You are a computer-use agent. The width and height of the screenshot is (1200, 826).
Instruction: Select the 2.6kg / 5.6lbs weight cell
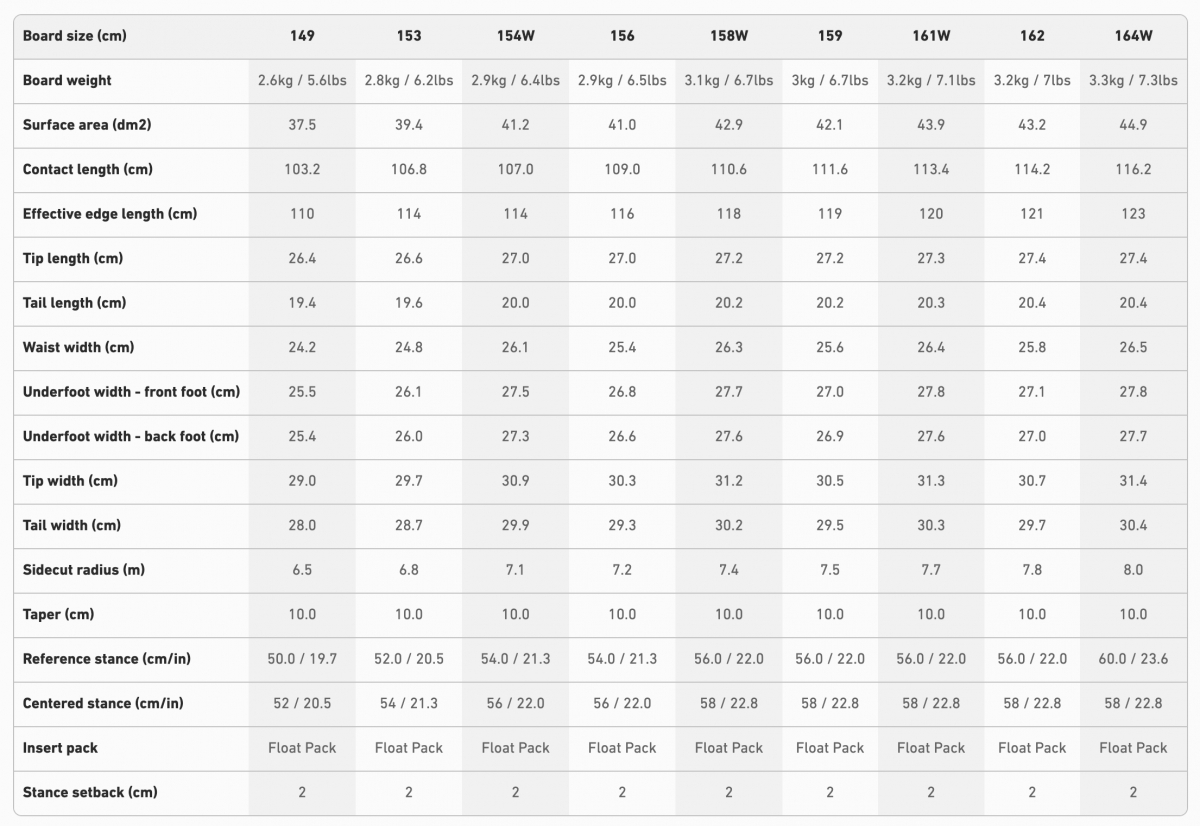click(302, 80)
